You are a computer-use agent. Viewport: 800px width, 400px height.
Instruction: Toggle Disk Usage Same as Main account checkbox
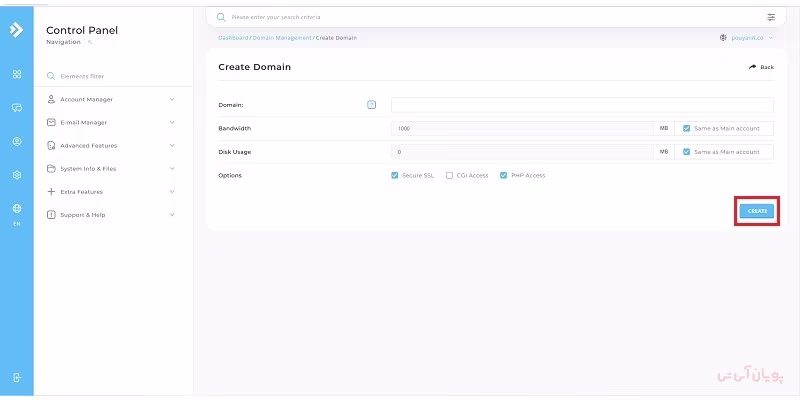pyautogui.click(x=687, y=152)
